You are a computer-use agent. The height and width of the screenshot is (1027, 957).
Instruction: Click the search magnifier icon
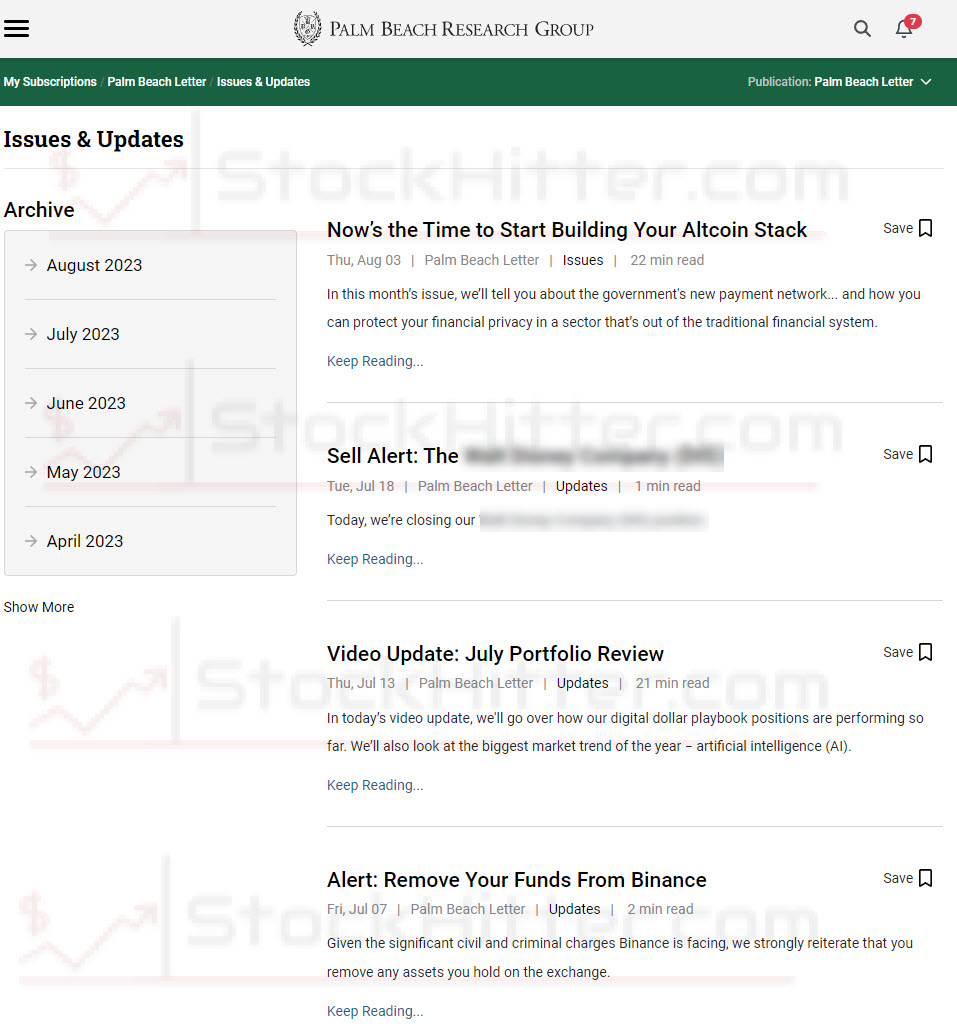click(862, 29)
